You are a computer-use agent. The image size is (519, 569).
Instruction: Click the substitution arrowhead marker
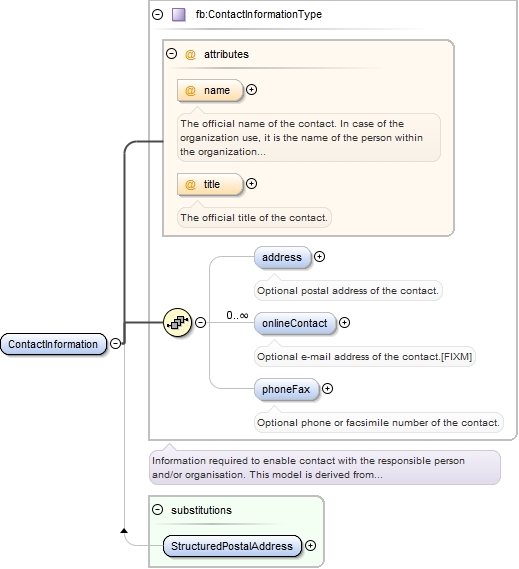124,531
